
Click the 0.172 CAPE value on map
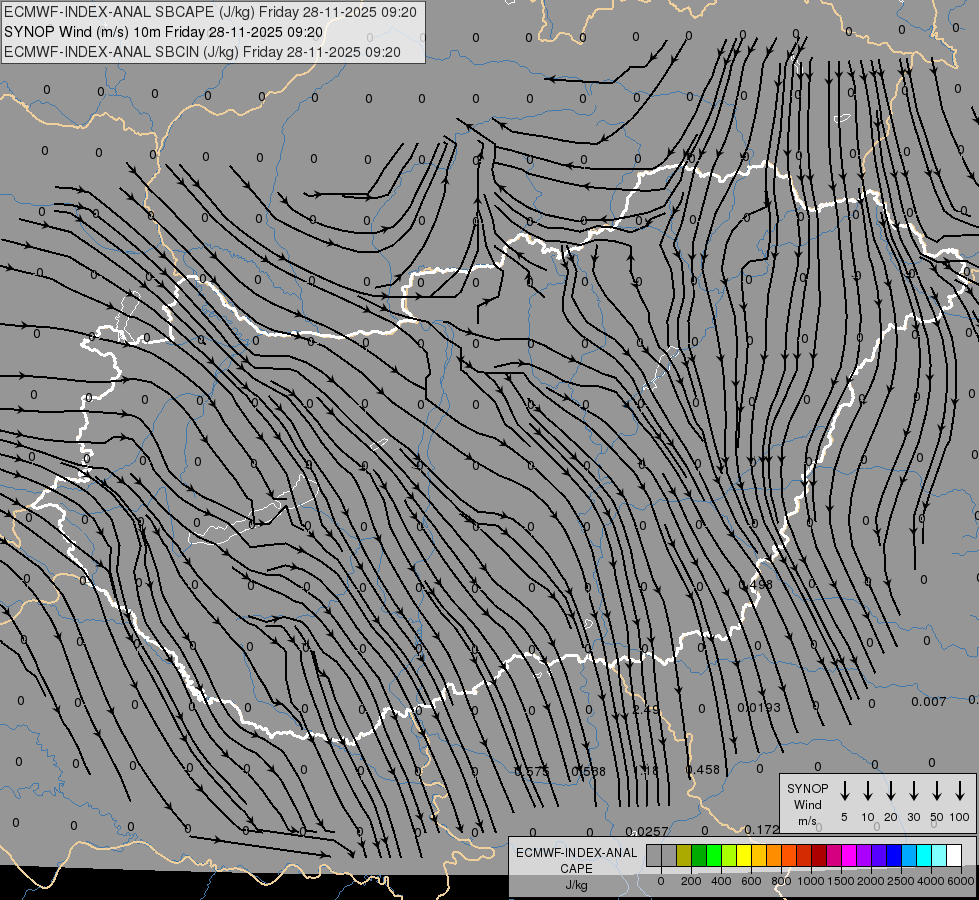pyautogui.click(x=762, y=829)
